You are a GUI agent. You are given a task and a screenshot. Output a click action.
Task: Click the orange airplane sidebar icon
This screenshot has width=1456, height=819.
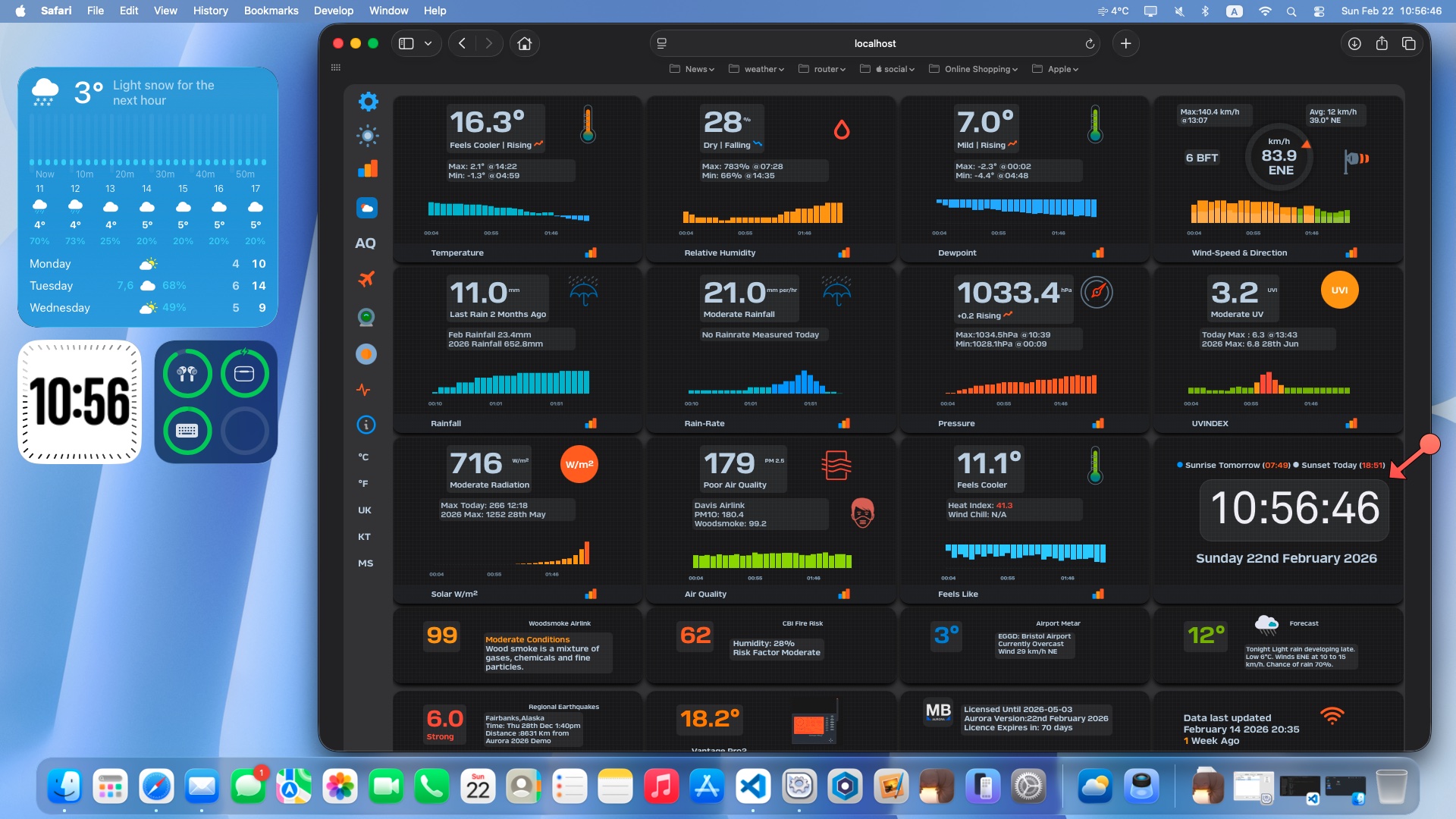click(x=366, y=279)
